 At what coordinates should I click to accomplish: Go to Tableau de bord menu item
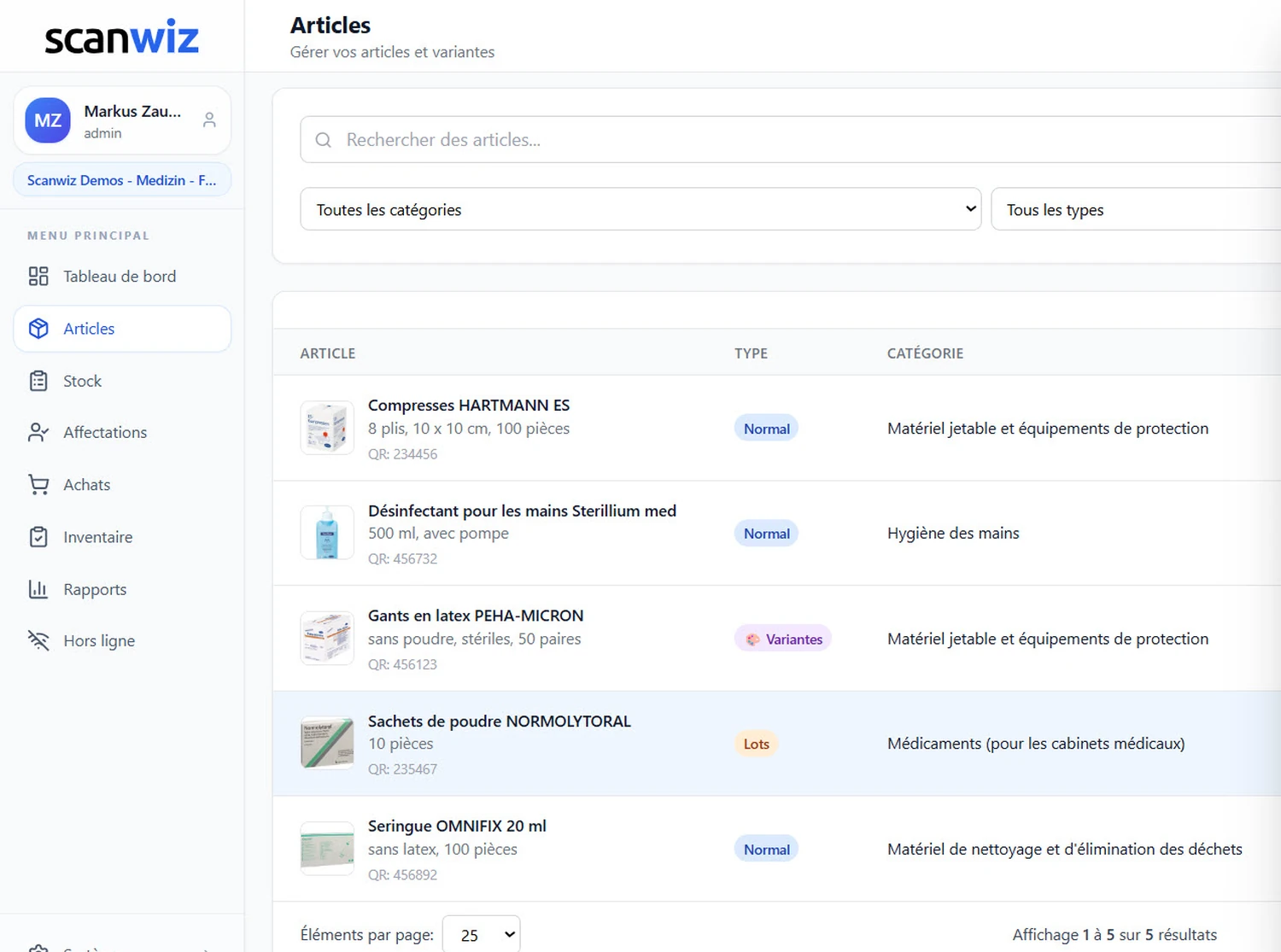[x=122, y=276]
